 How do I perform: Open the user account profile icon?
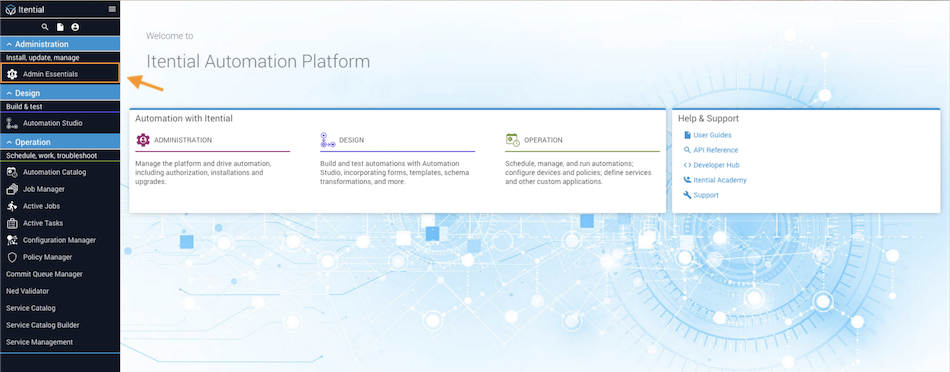coord(75,27)
